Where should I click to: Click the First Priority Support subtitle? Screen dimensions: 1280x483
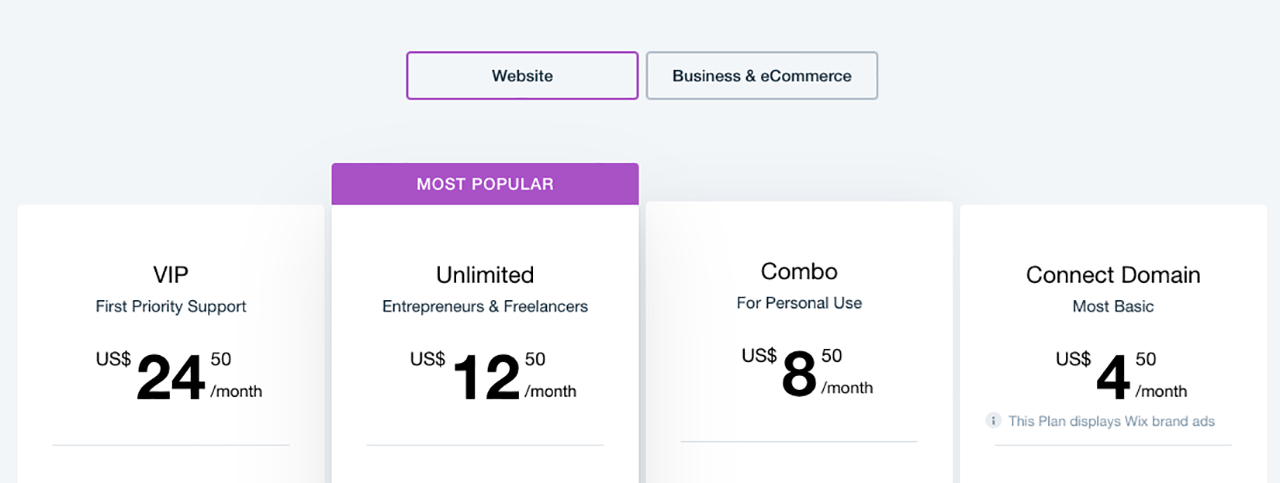coord(171,306)
